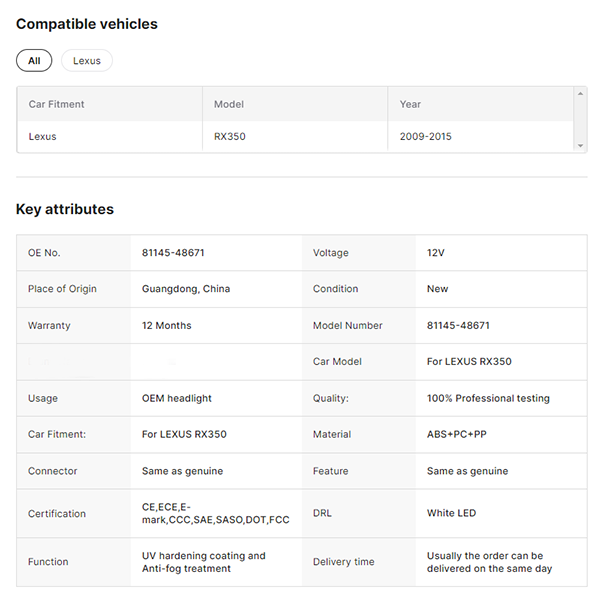This screenshot has width=600, height=600.
Task: Click the Key attributes heading
Action: (x=65, y=210)
